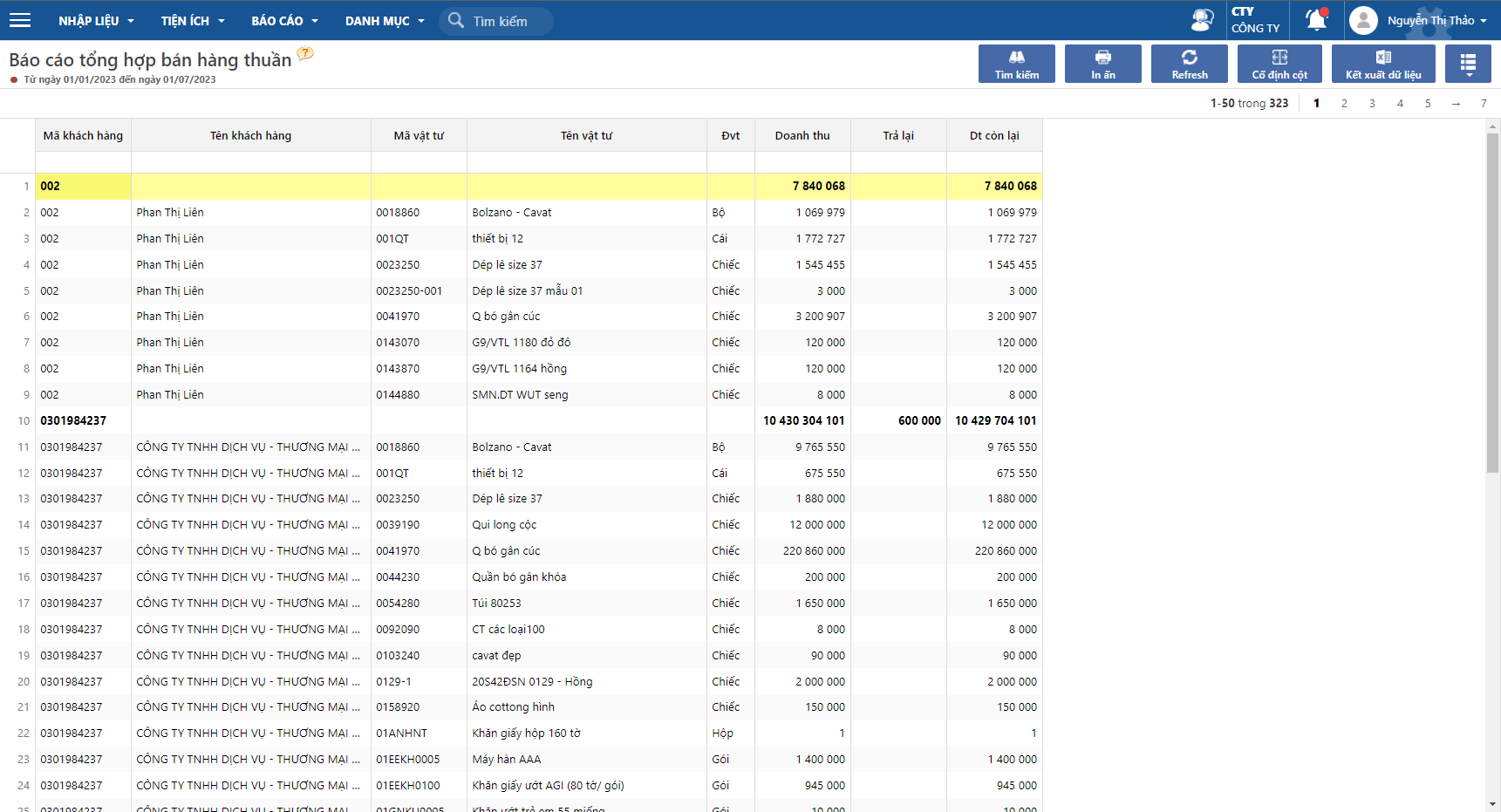Sort by Doanh thu column header

pyautogui.click(x=802, y=135)
